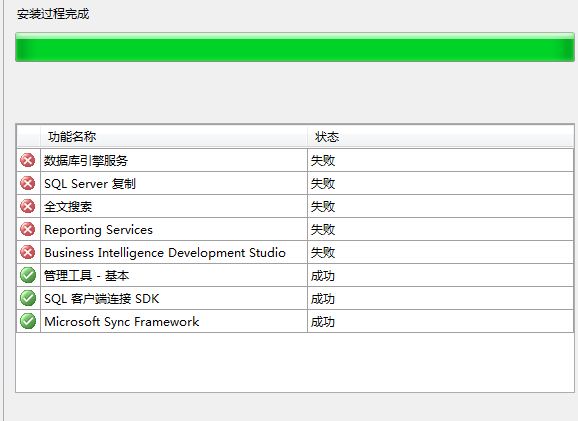Screen dimensions: 578x421
Task: Click 失败 status of Business Intelligence Development Studio
Action: click(323, 253)
